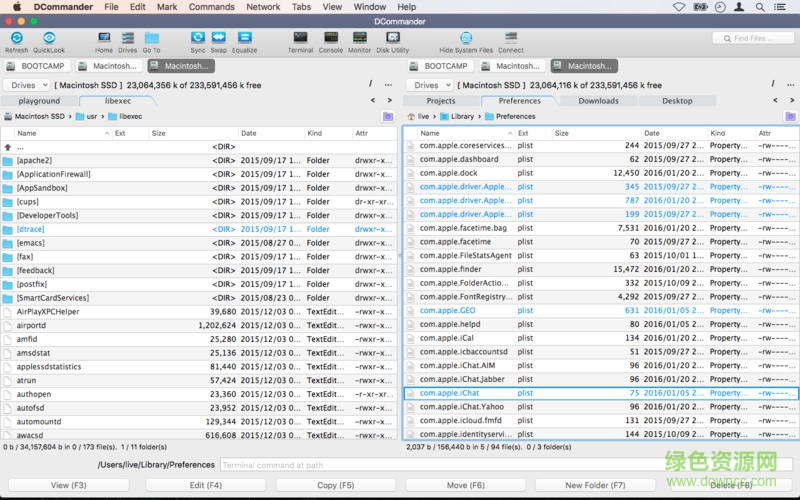The height and width of the screenshot is (500, 800).
Task: Click the Equalize panels icon
Action: click(x=244, y=40)
